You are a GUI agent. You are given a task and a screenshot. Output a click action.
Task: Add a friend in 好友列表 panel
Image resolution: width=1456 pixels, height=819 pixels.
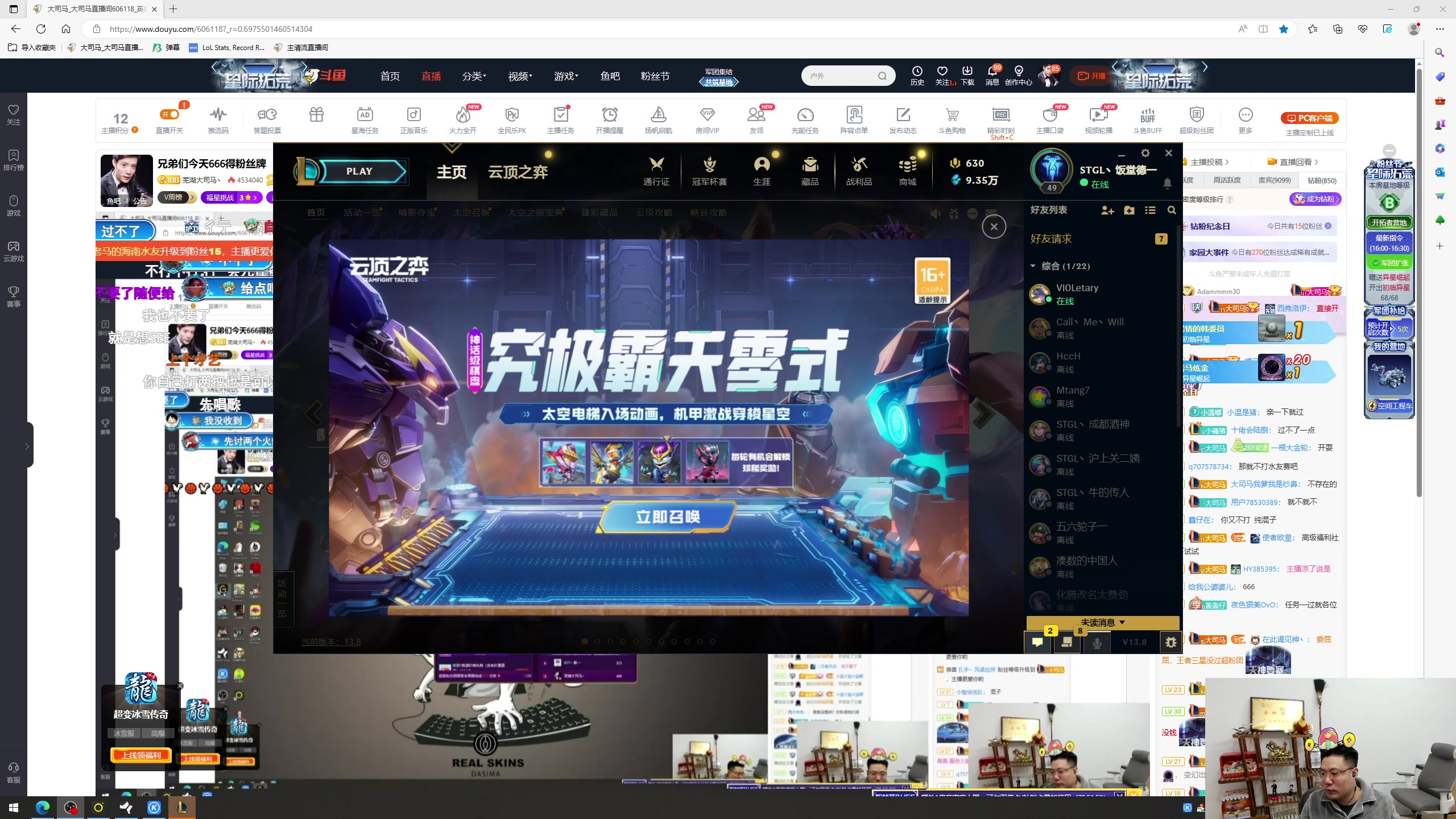pos(1107,210)
